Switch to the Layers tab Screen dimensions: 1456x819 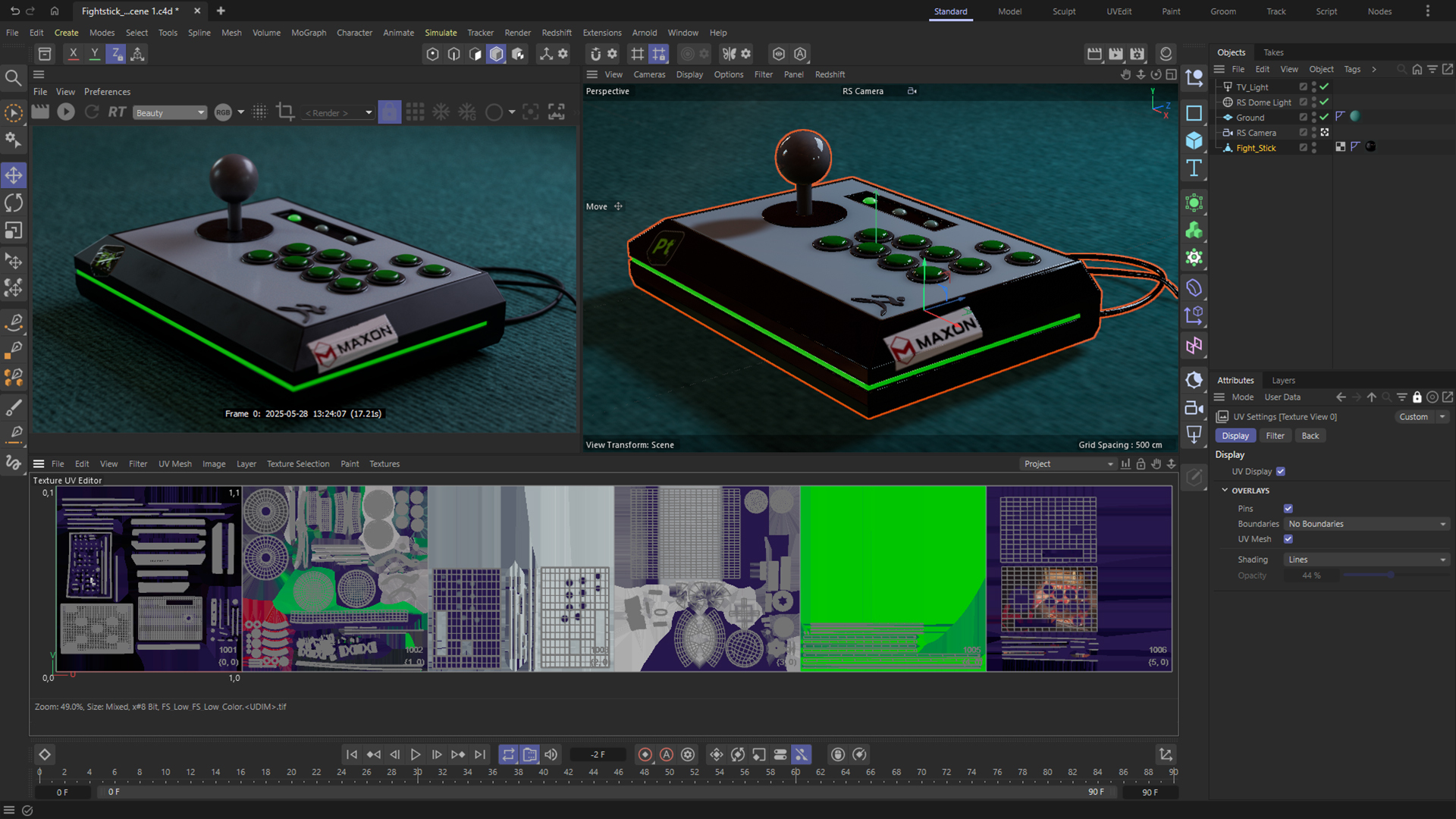[1283, 380]
